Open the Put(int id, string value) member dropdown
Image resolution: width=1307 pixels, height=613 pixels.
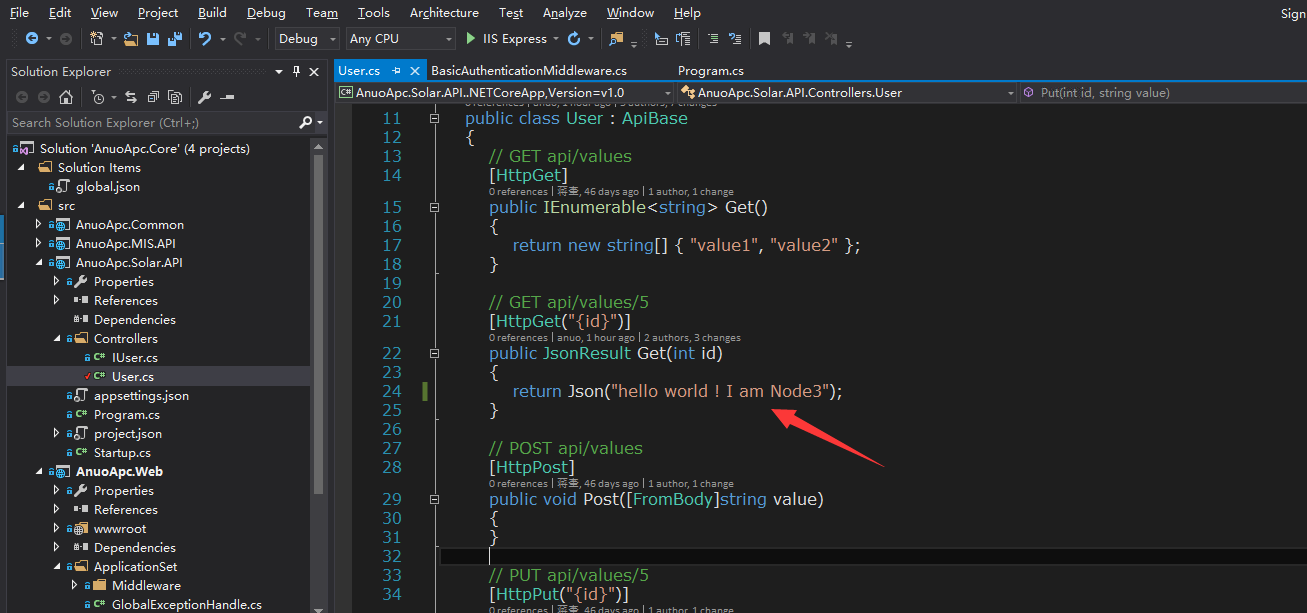1162,92
